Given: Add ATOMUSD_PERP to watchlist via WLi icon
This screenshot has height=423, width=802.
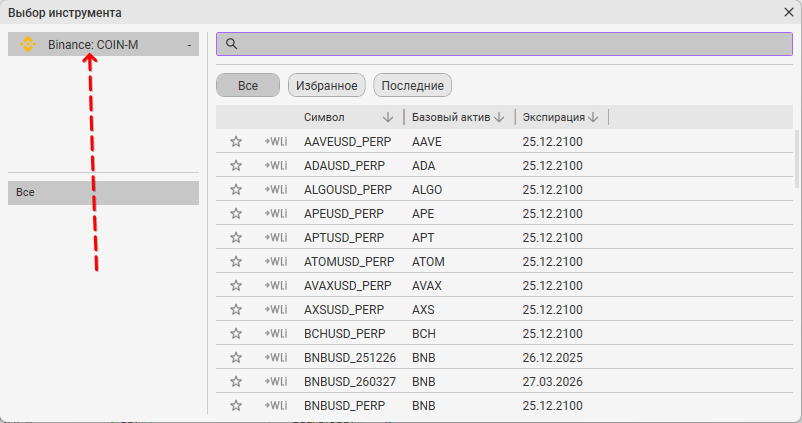Looking at the screenshot, I should tap(276, 262).
